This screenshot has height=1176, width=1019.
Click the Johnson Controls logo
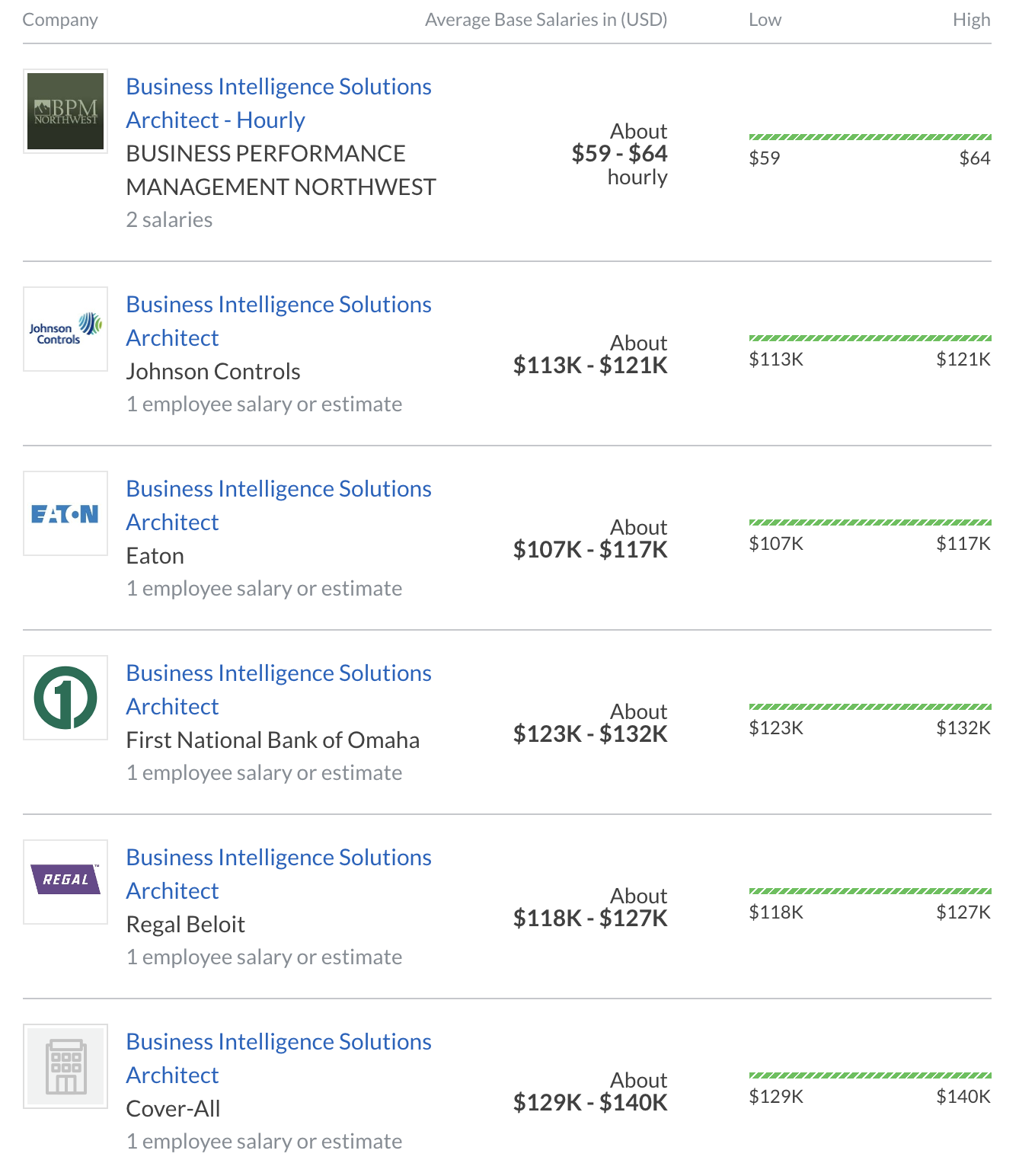[x=65, y=329]
